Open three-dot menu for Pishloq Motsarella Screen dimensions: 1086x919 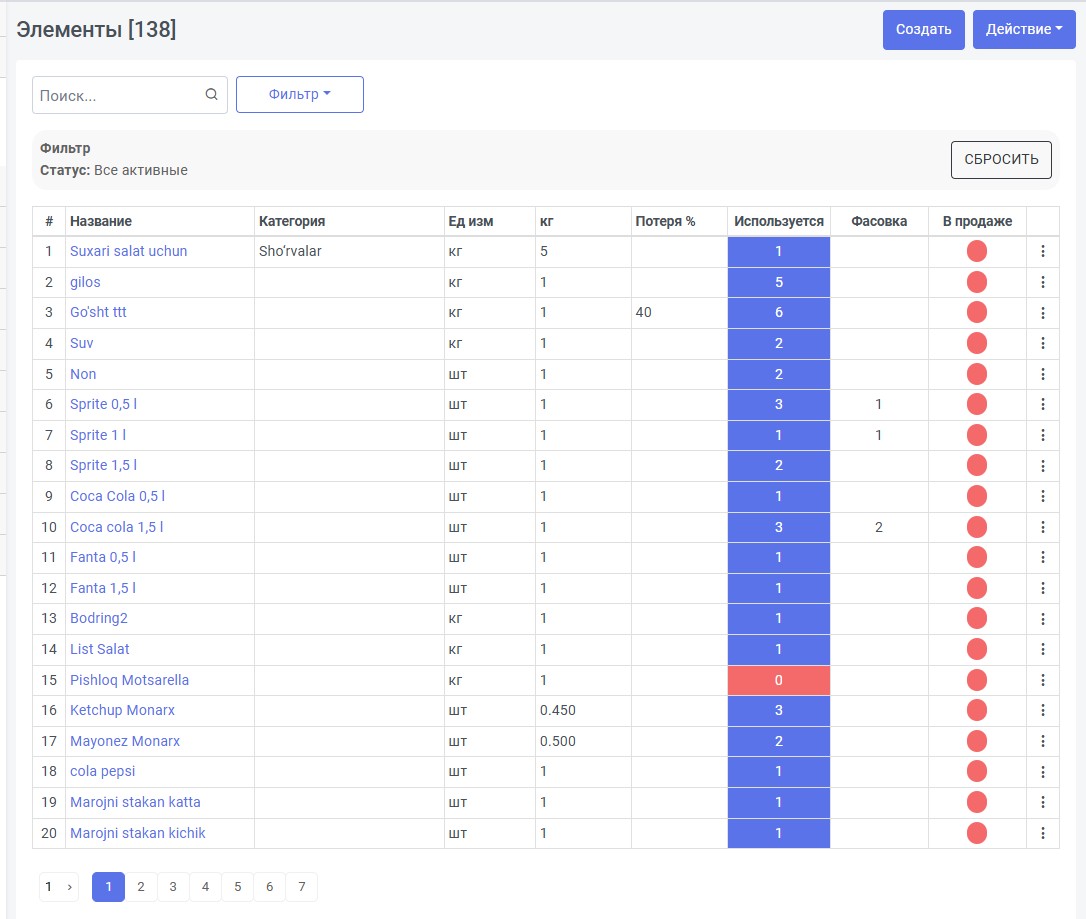click(1042, 680)
